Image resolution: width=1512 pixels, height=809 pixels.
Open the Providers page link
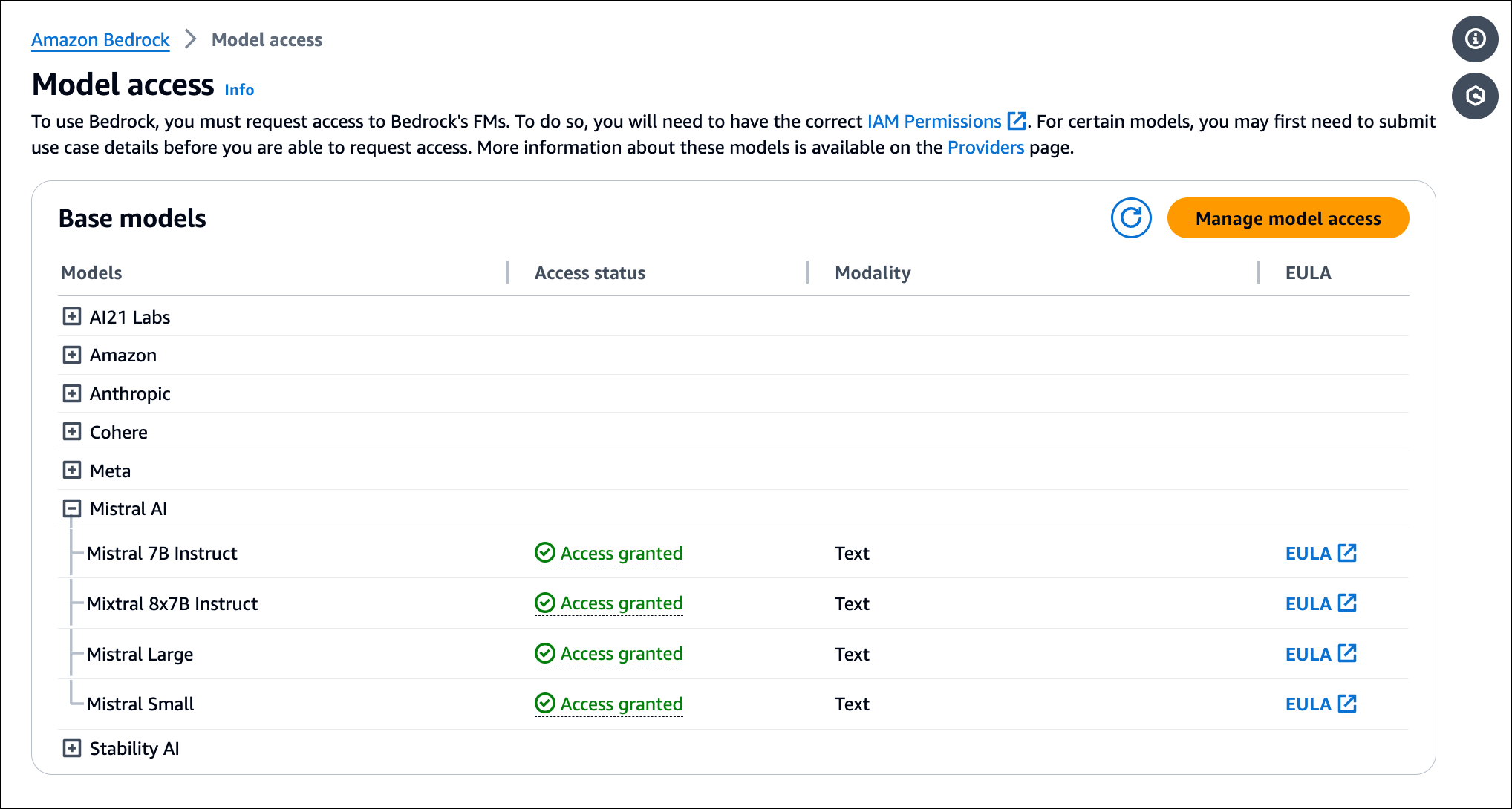[985, 148]
